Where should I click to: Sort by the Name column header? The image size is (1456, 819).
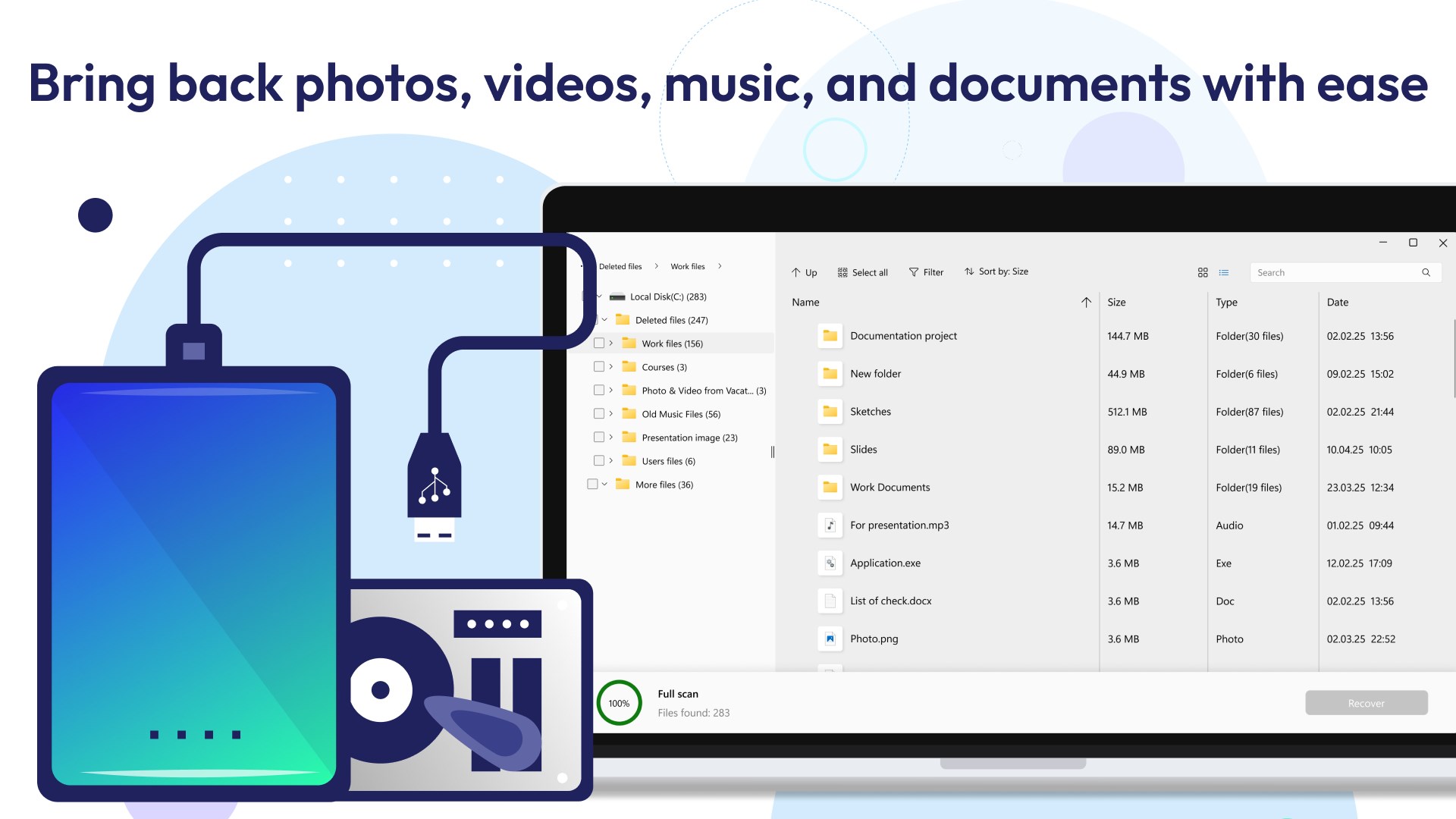point(805,302)
